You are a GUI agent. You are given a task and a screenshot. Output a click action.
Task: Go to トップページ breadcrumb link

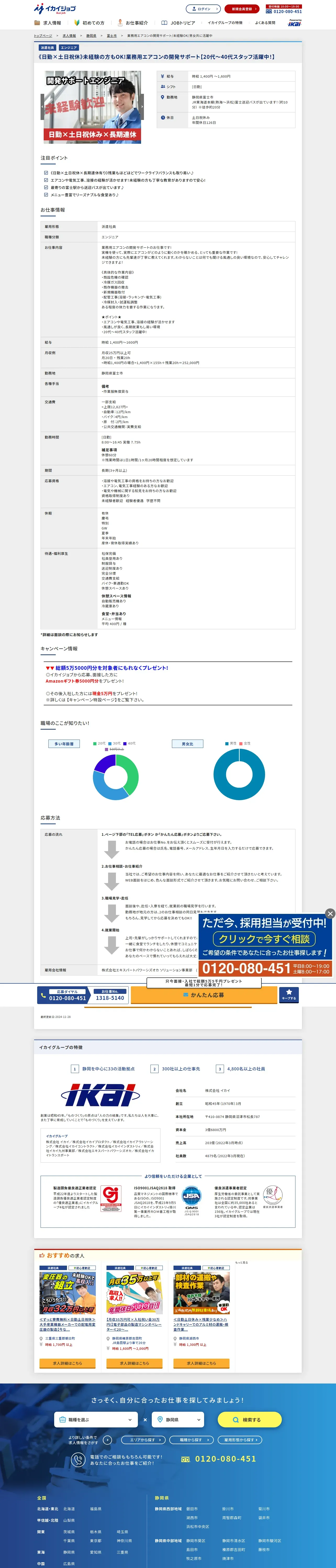tap(43, 36)
